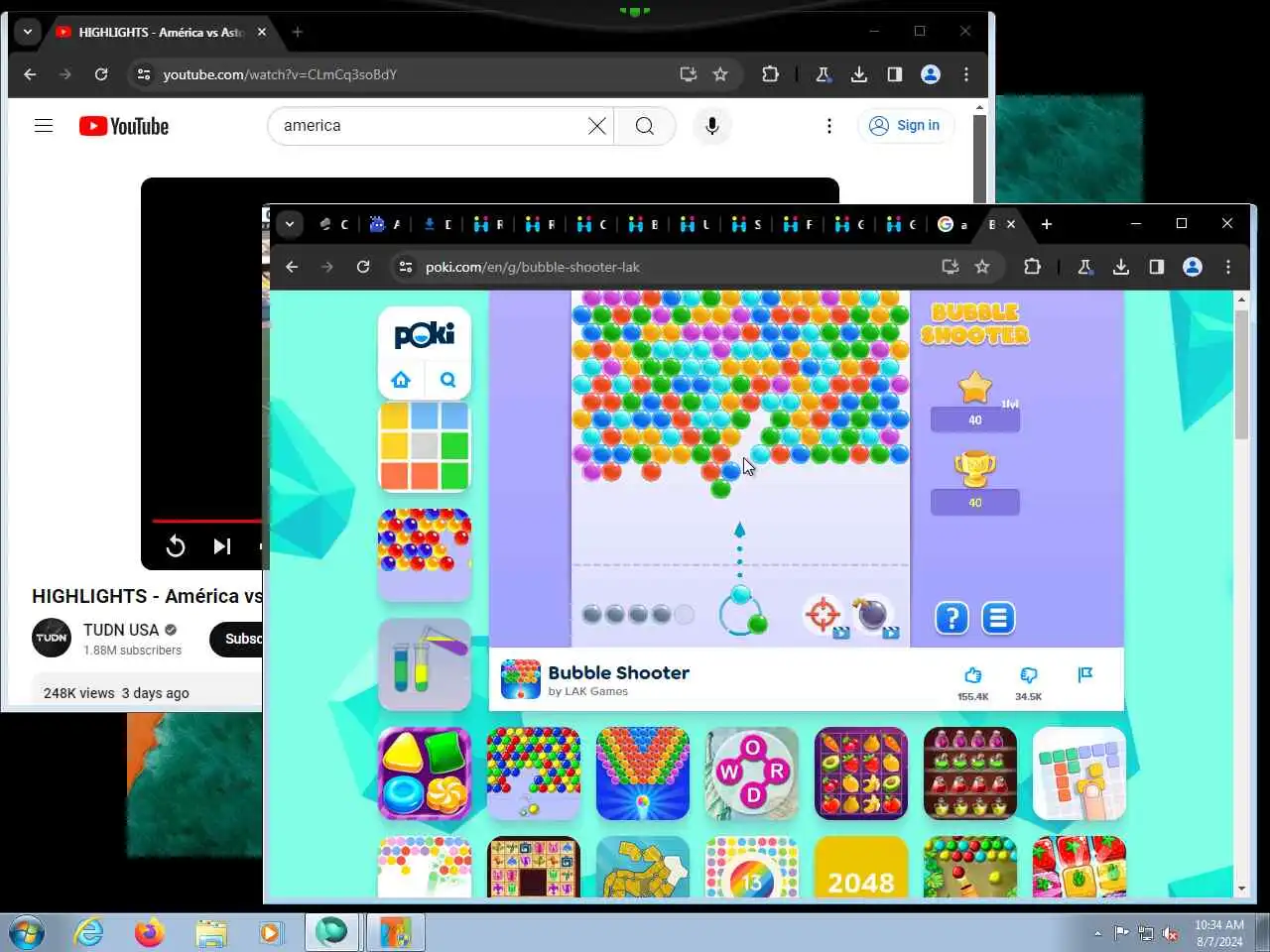Screen dimensions: 1270x952
Task: Skip to next YouTube video
Action: pyautogui.click(x=222, y=546)
